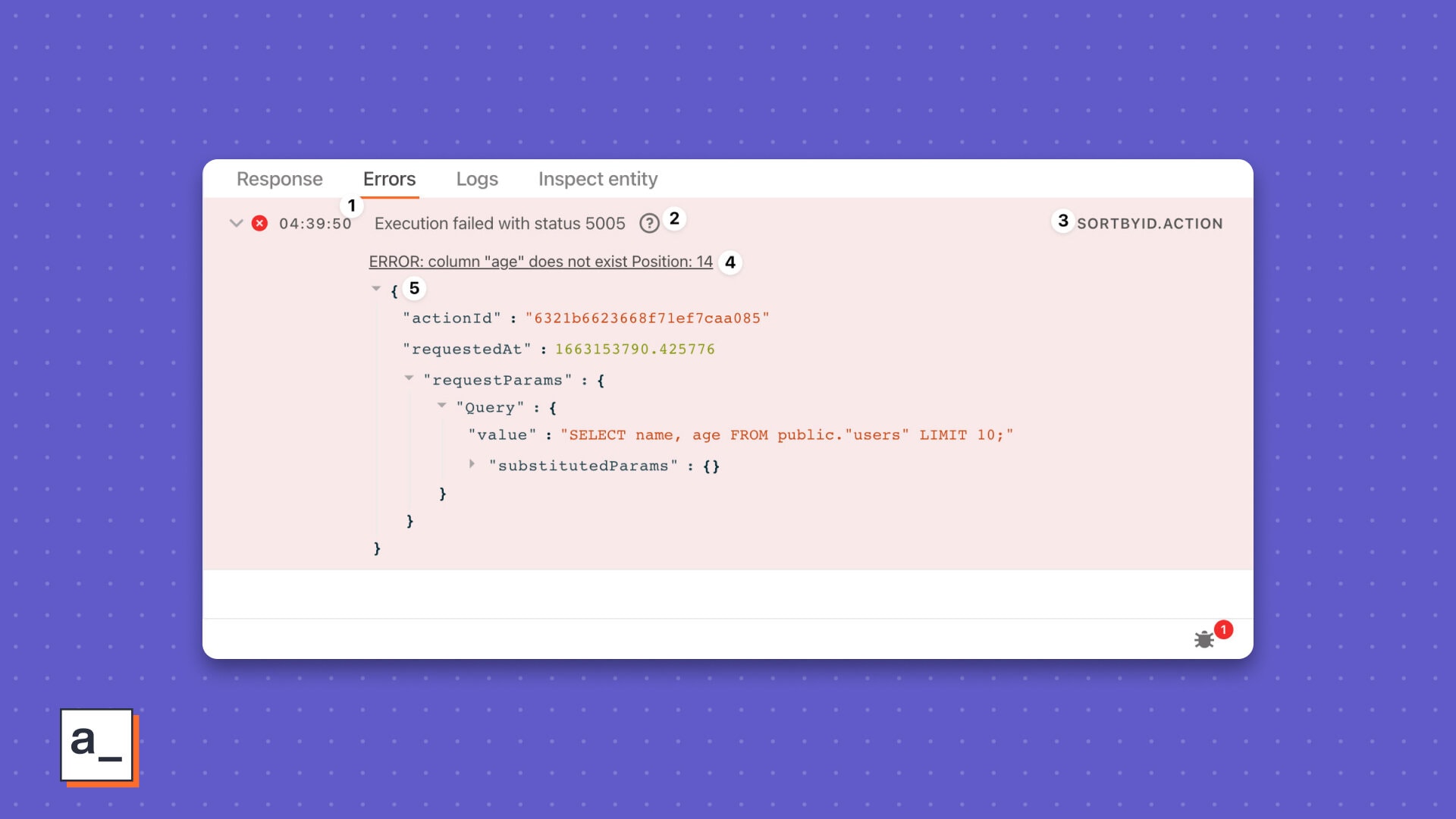
Task: Open the column age does not exist link
Action: coord(541,262)
